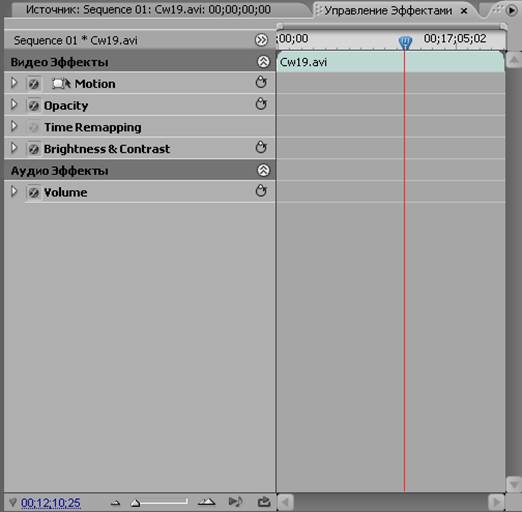Select the Time Remapping label

(93, 127)
